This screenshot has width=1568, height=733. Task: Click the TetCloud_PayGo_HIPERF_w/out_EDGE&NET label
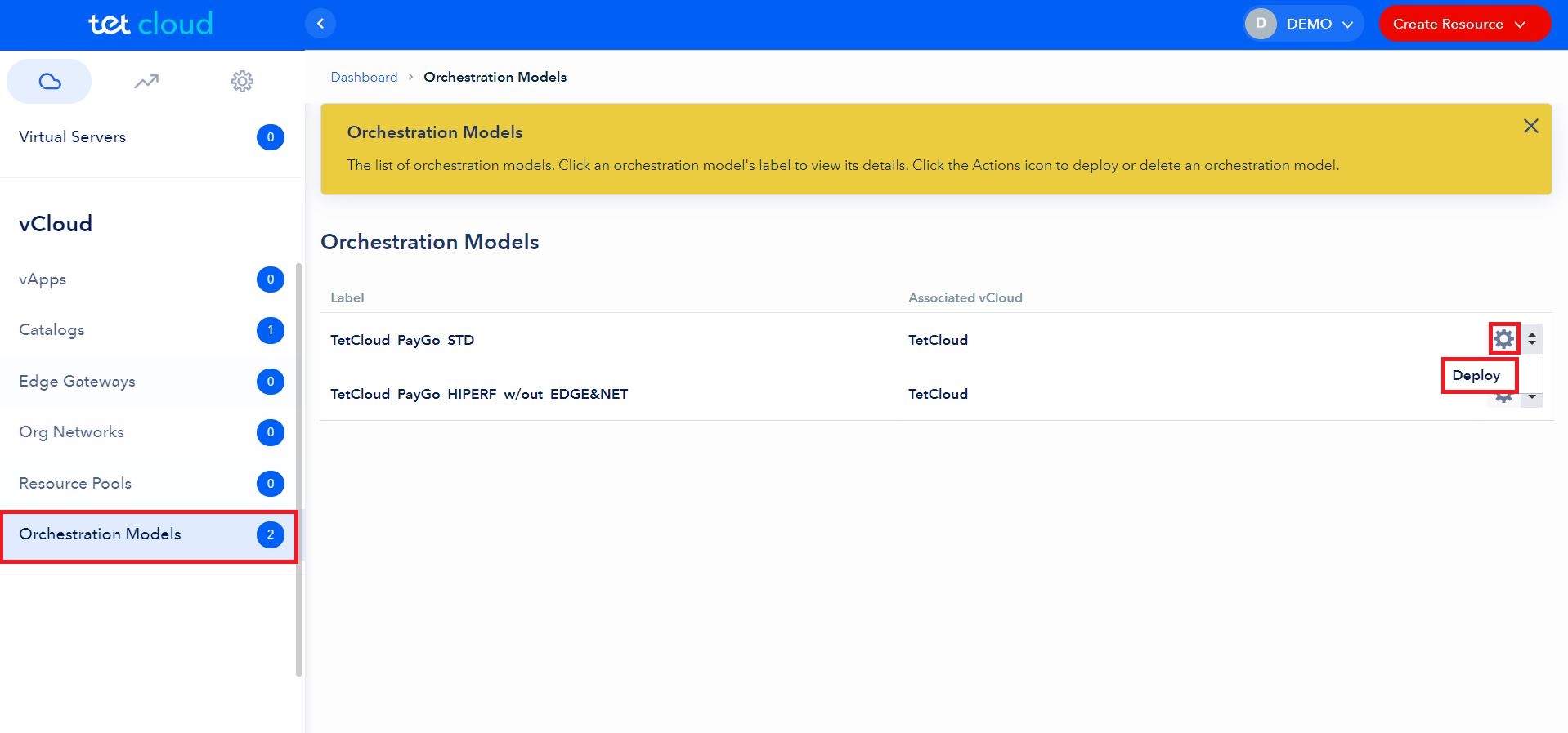[x=479, y=394]
